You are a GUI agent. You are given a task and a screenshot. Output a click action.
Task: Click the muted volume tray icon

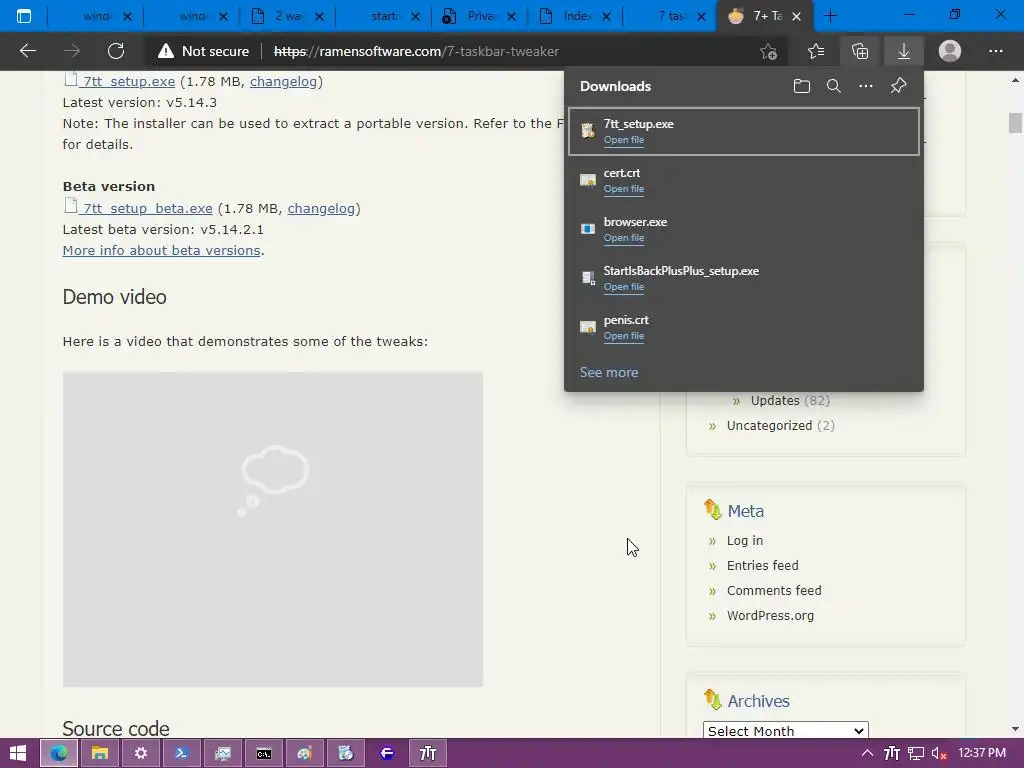click(939, 753)
